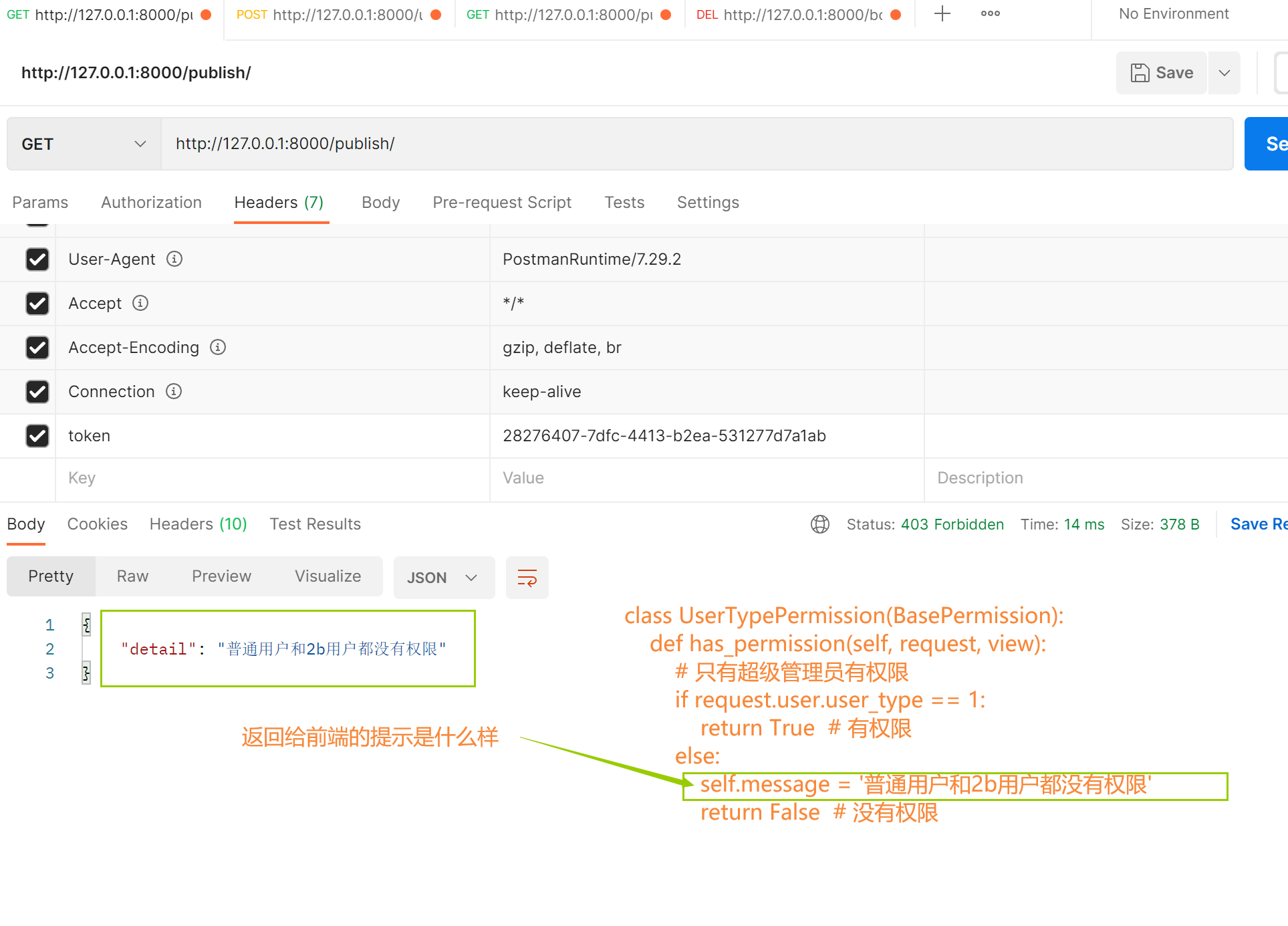Click the word wrap icon in the response toolbar
The height and width of the screenshot is (926, 1288).
[x=527, y=578]
